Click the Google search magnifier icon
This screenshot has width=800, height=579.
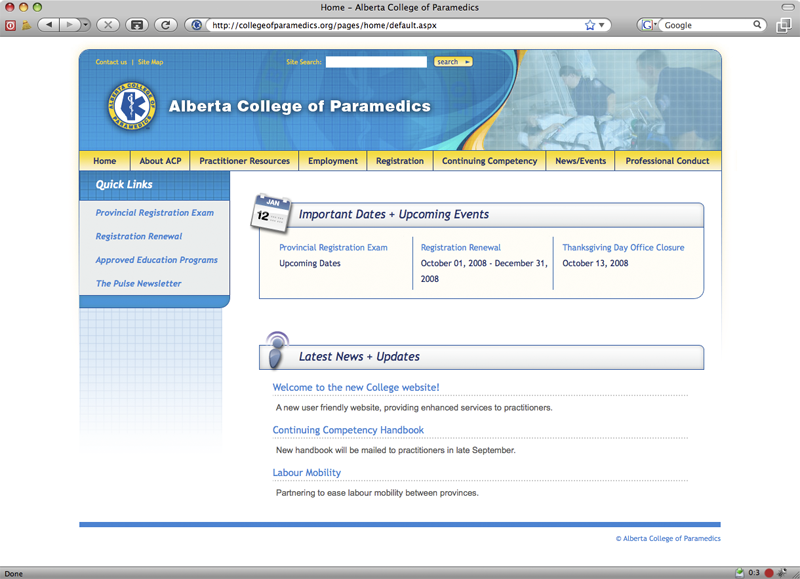(x=758, y=25)
